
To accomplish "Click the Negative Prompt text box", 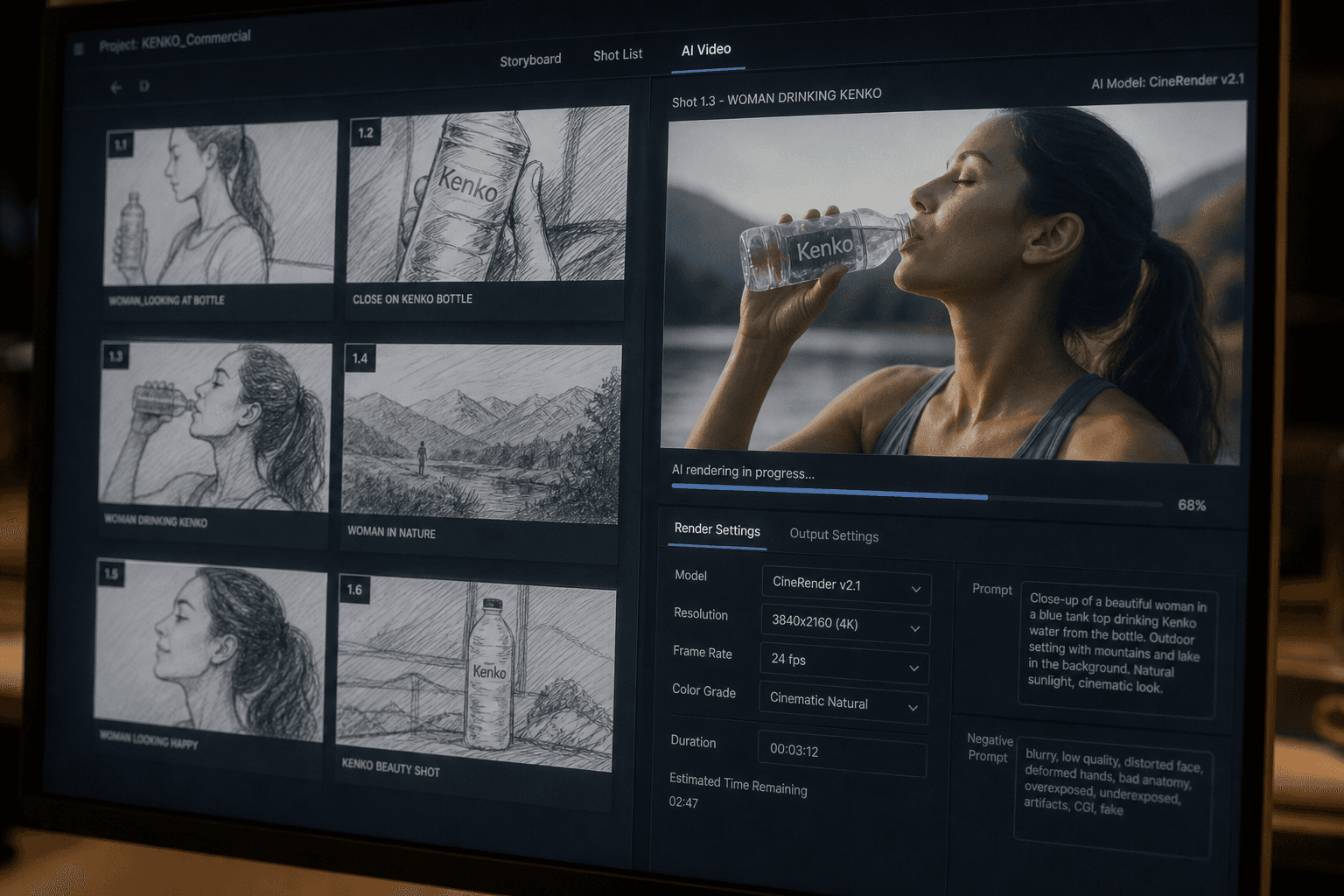I will click(1114, 798).
